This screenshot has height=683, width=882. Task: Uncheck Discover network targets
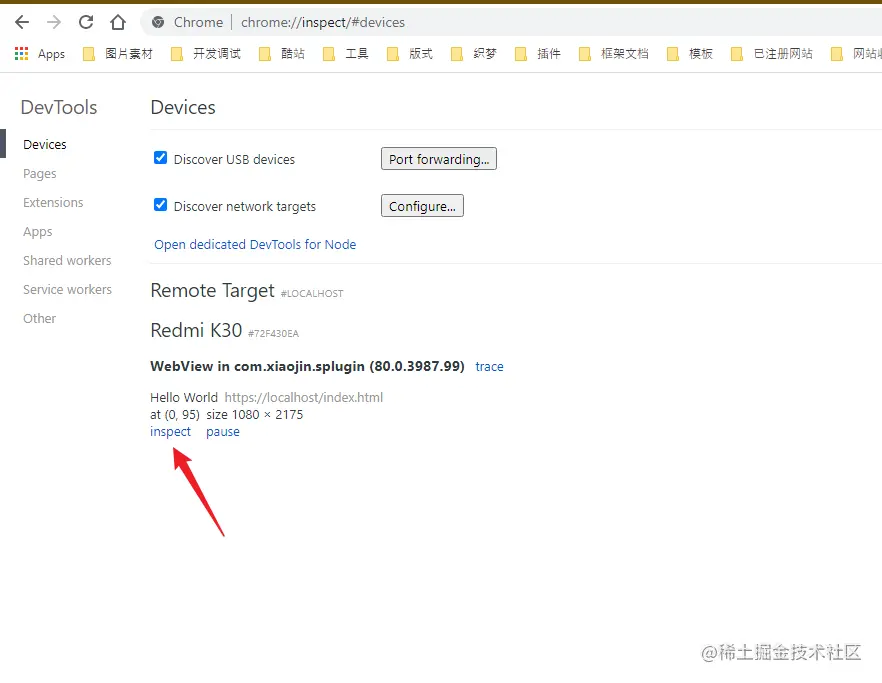tap(160, 205)
